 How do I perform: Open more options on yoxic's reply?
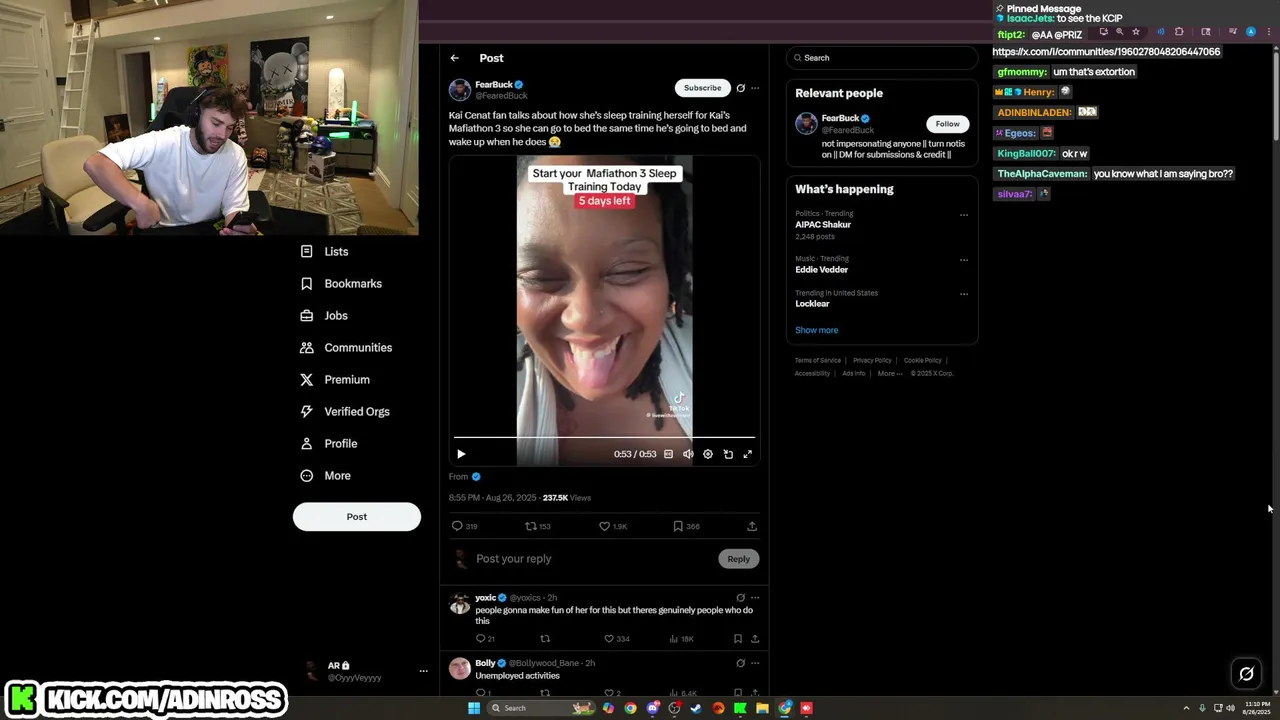coord(755,598)
